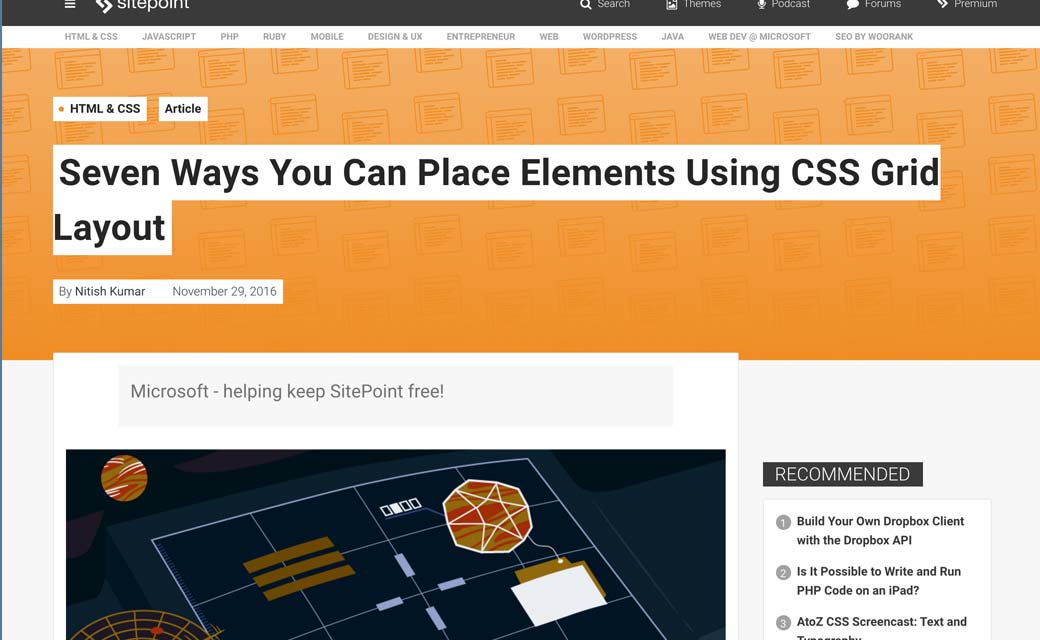1040x640 pixels.
Task: Switch to the PHP channel
Action: pyautogui.click(x=229, y=37)
